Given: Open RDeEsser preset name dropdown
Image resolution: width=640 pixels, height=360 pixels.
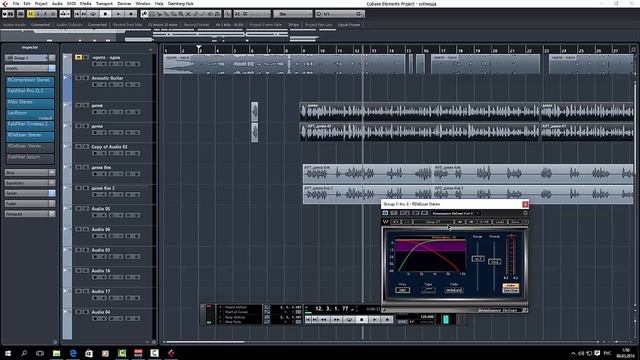Looking at the screenshot, I should pos(456,213).
